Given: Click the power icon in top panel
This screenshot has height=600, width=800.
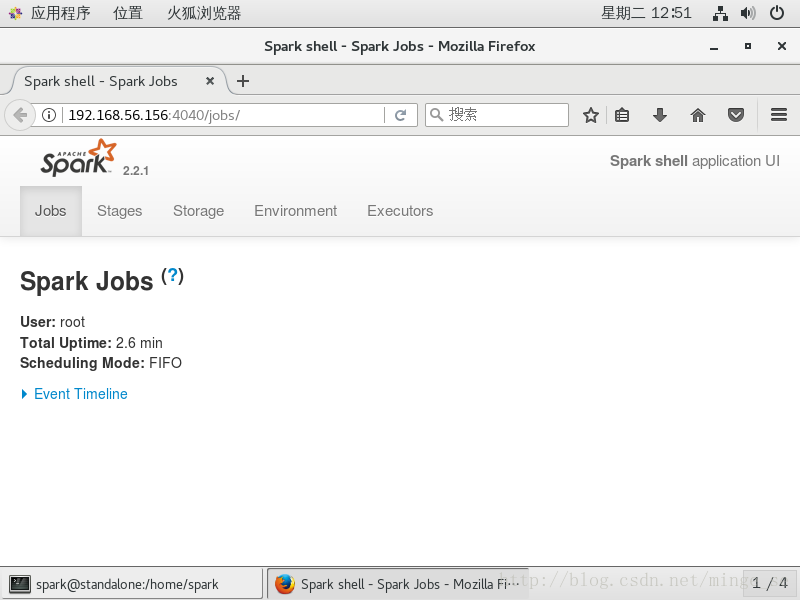Looking at the screenshot, I should point(777,13).
